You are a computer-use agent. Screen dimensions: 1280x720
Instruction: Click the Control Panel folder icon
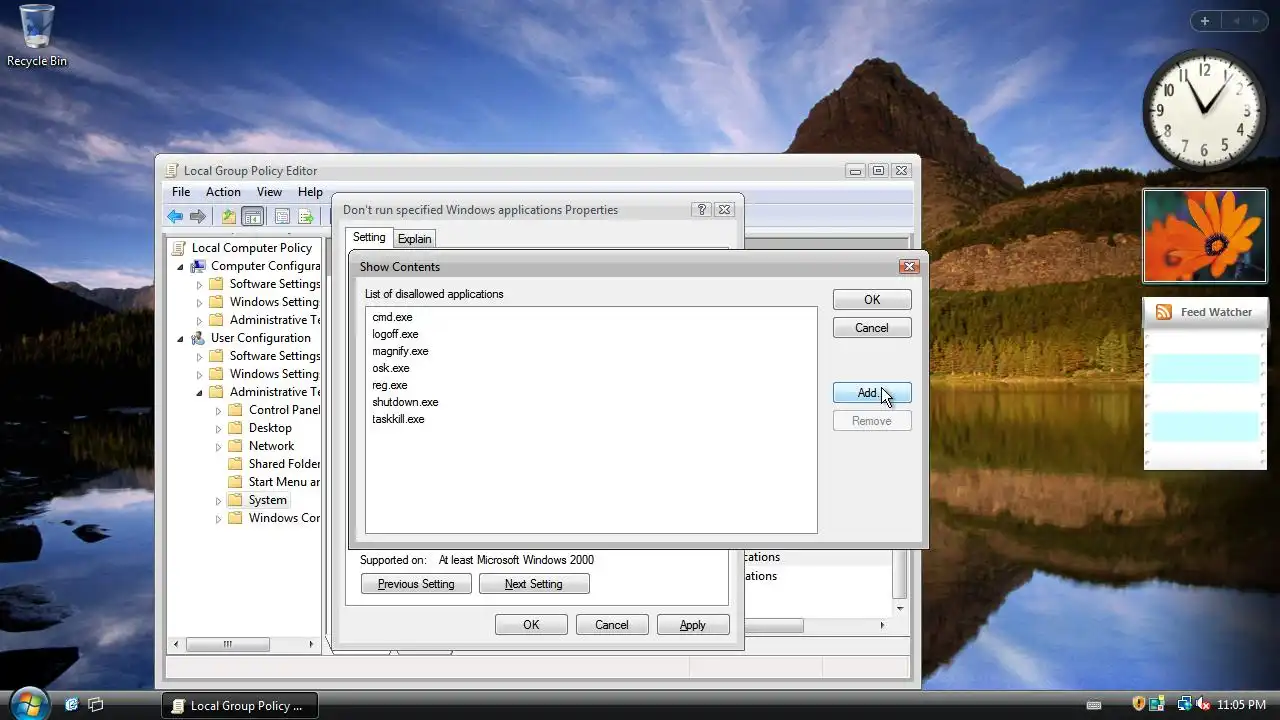235,410
